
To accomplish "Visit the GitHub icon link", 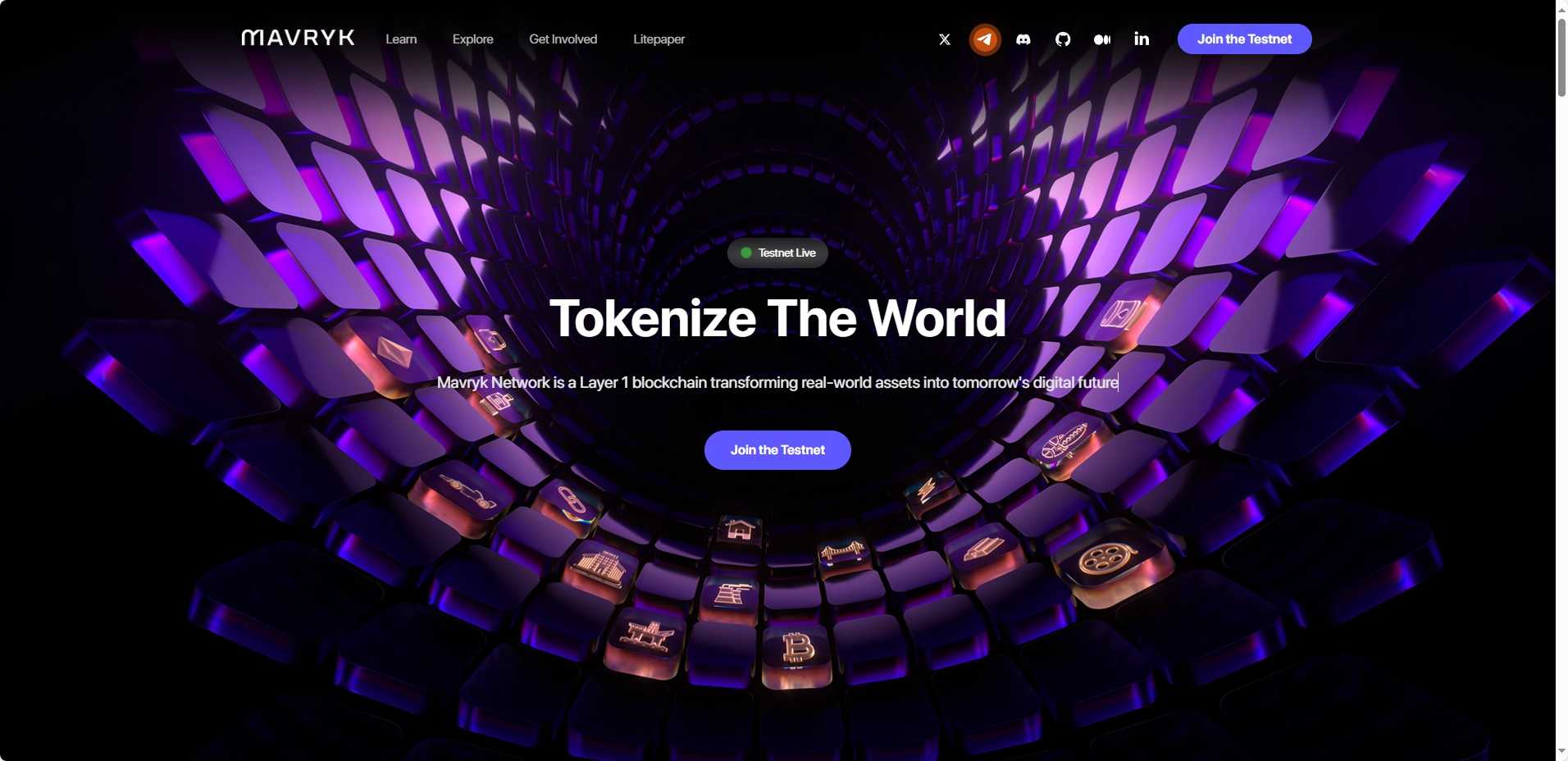I will pos(1063,39).
